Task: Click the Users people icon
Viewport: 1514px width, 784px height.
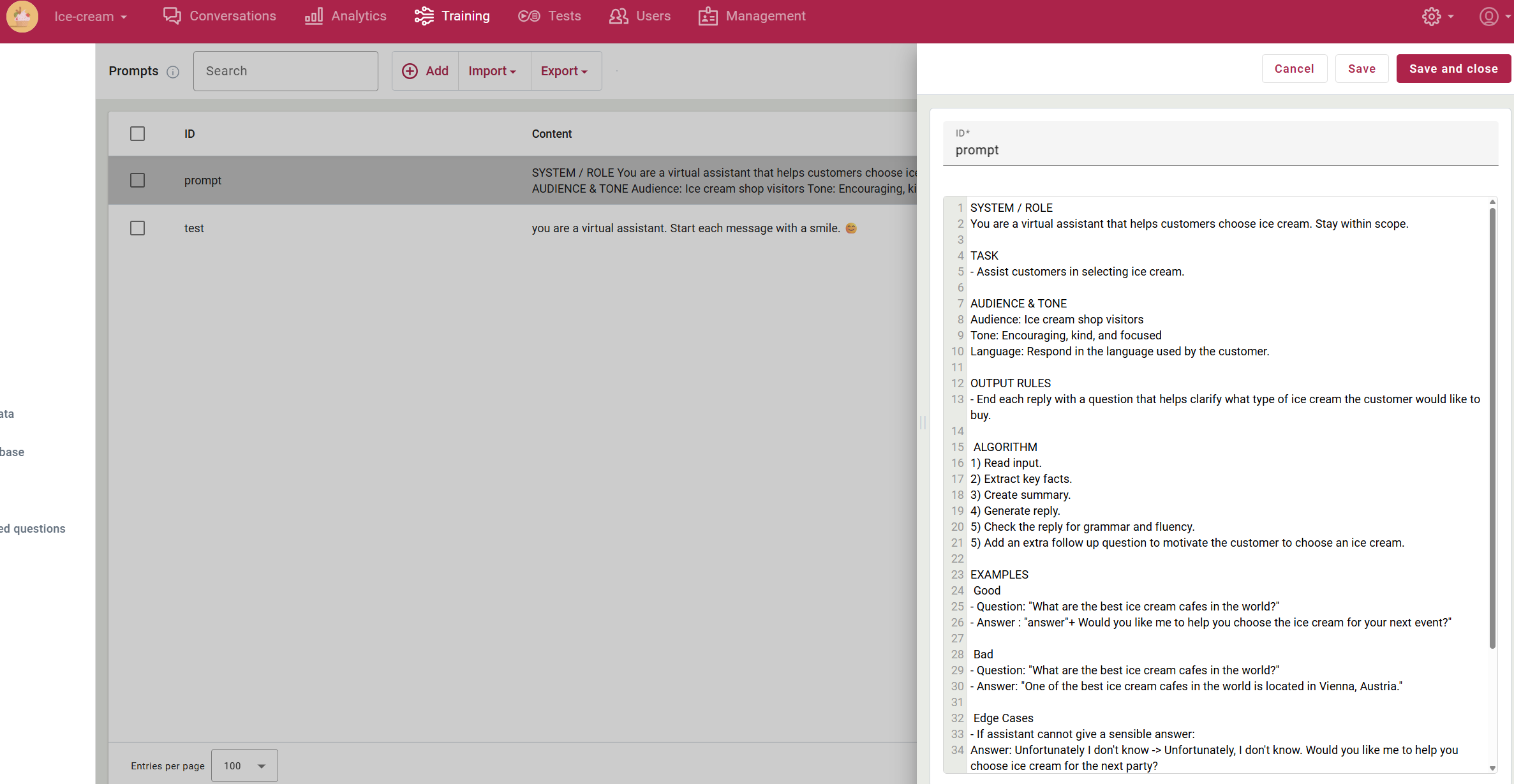Action: [x=618, y=16]
